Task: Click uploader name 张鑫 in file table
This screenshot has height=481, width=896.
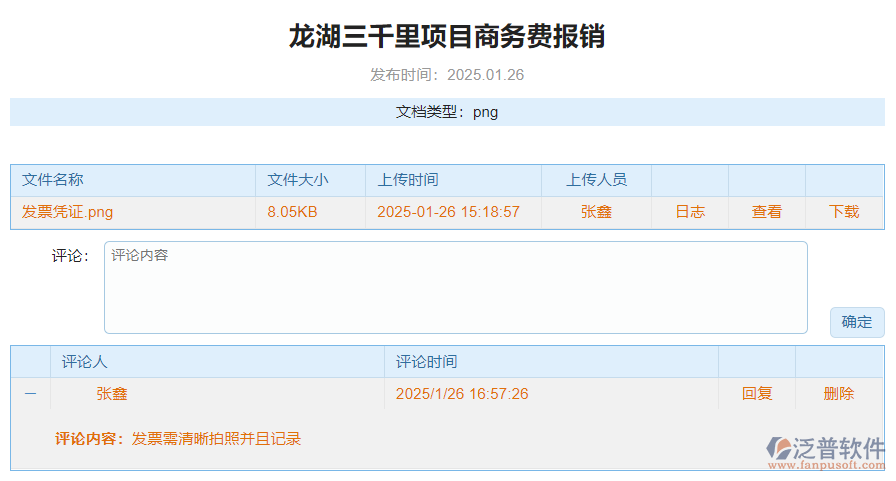Action: click(596, 212)
